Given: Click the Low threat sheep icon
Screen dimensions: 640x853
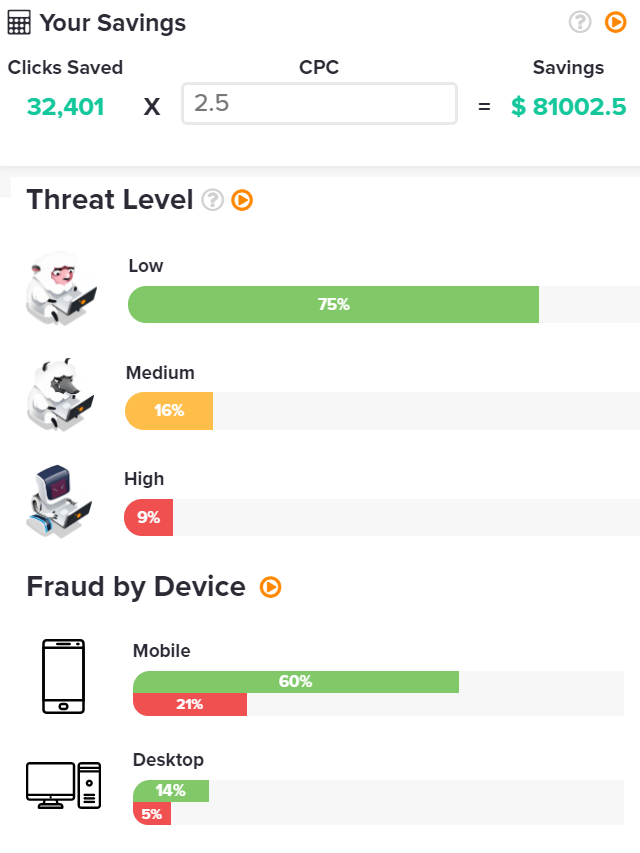Looking at the screenshot, I should (x=61, y=288).
